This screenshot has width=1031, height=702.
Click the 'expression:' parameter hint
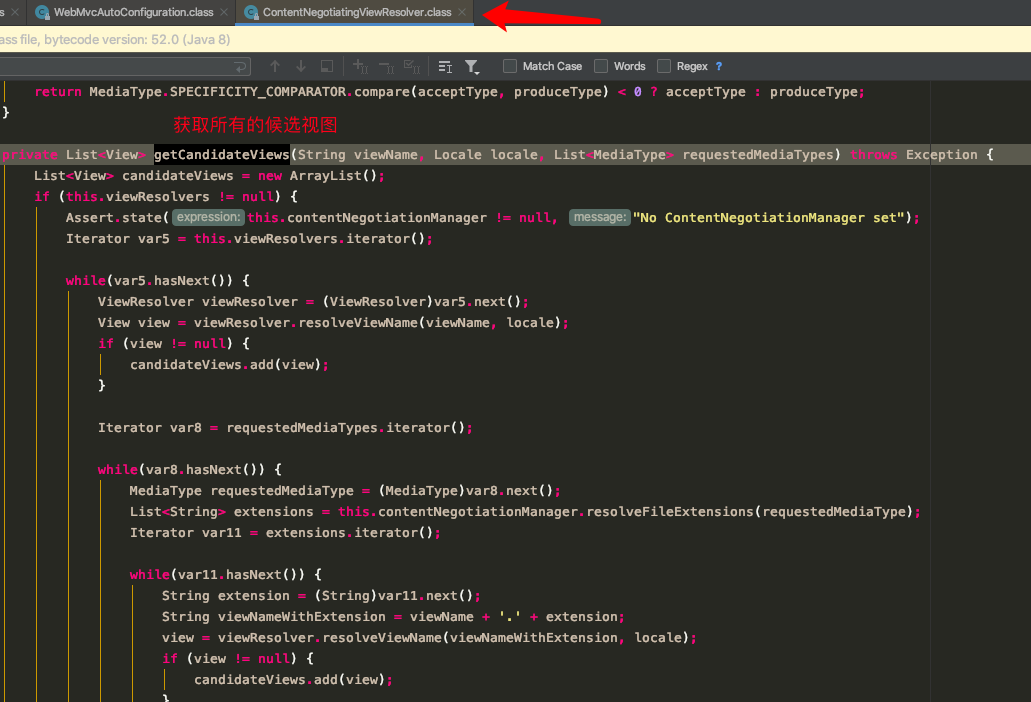tap(208, 217)
